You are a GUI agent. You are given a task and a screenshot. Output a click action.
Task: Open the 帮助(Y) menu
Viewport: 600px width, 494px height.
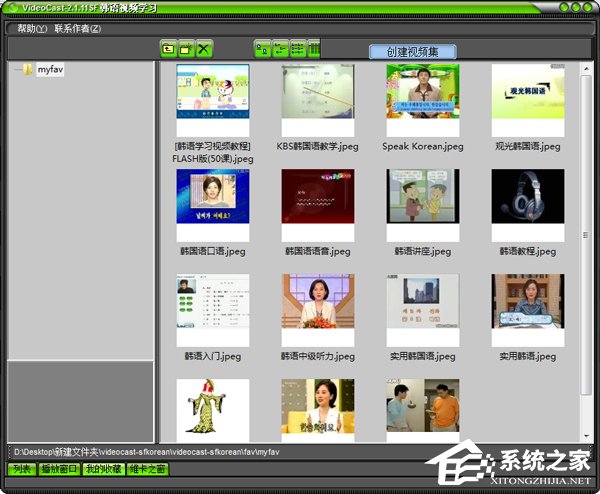pos(32,28)
